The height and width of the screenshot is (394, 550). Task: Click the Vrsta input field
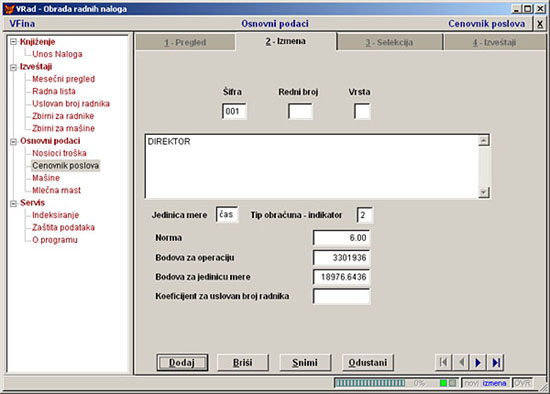tap(362, 111)
